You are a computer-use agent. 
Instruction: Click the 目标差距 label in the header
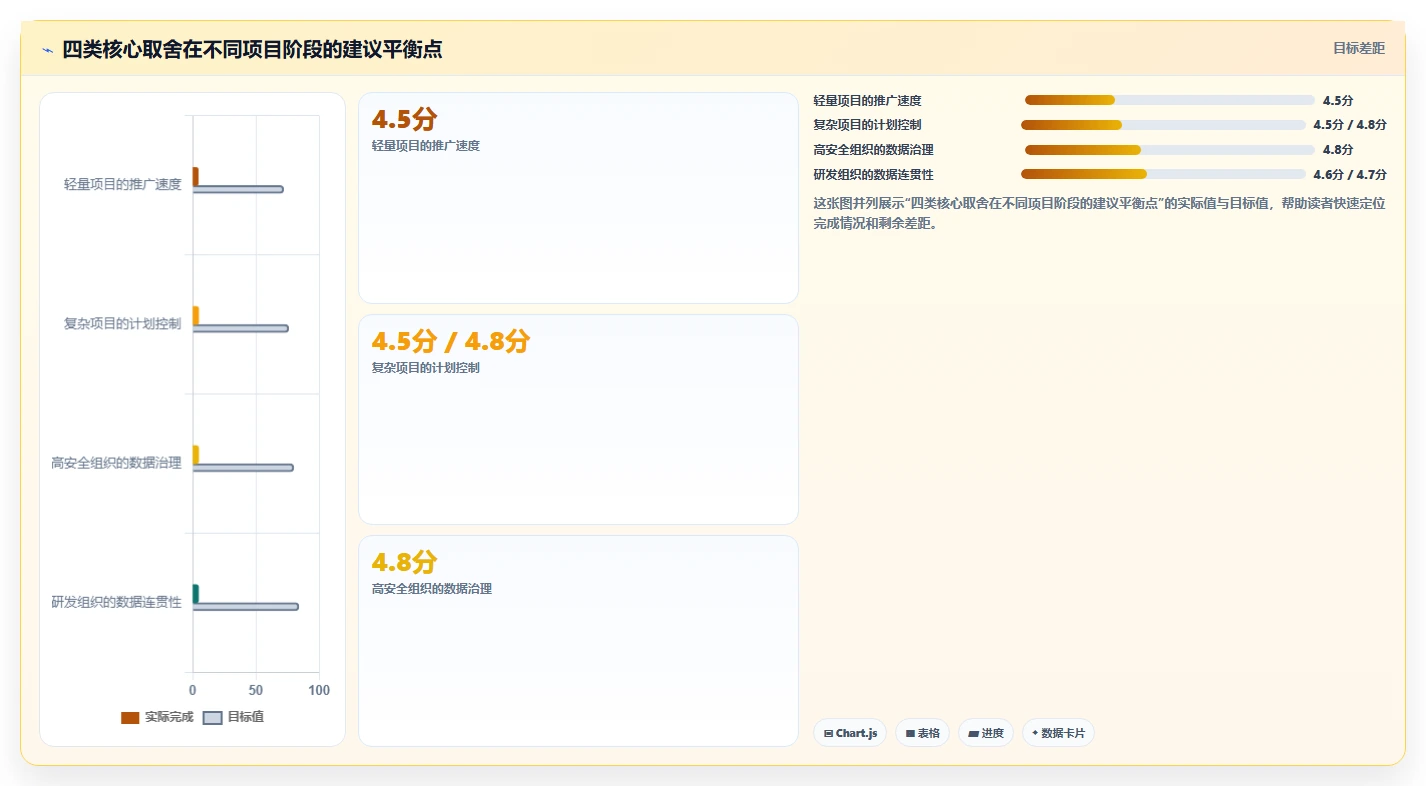click(x=1359, y=48)
